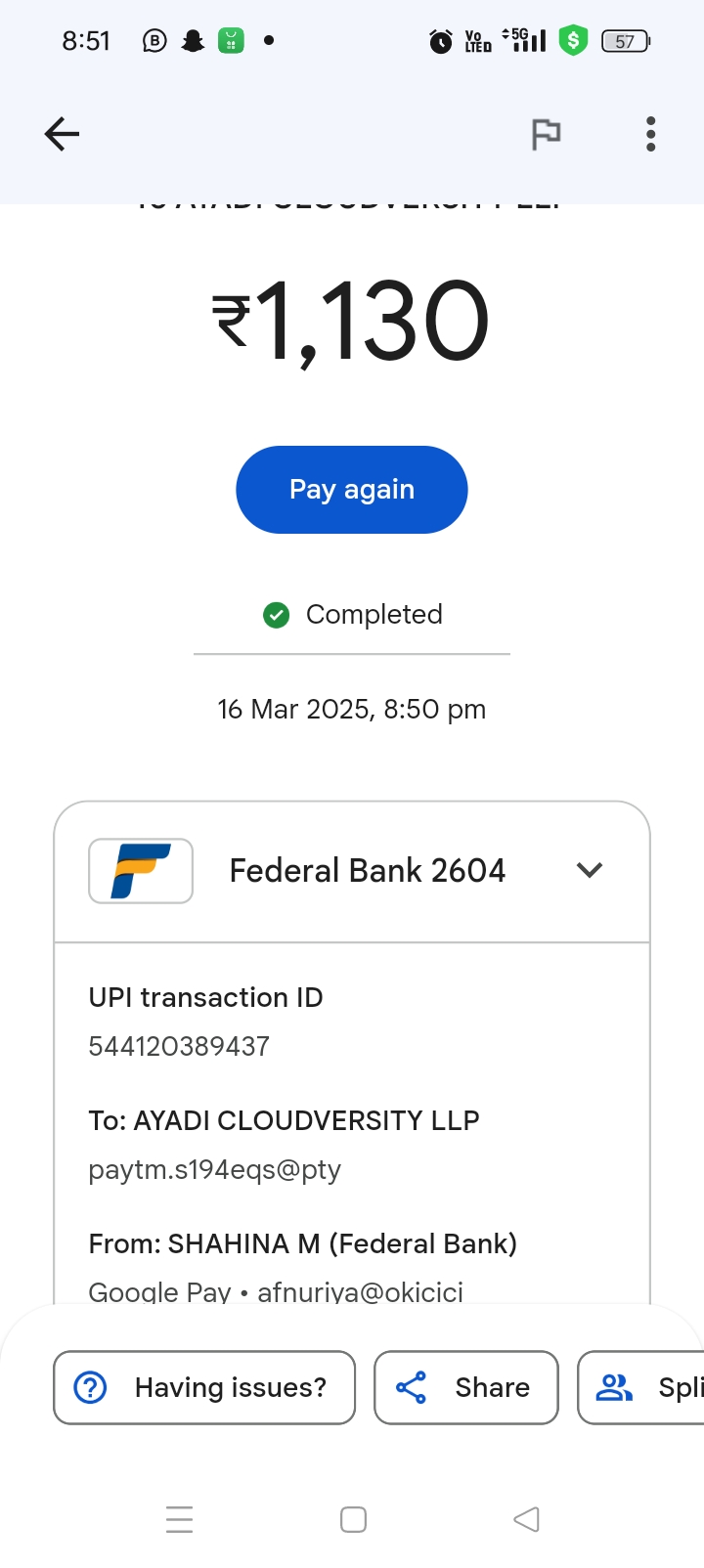Open the three-dot overflow menu
This screenshot has height=1568, width=704.
(650, 134)
